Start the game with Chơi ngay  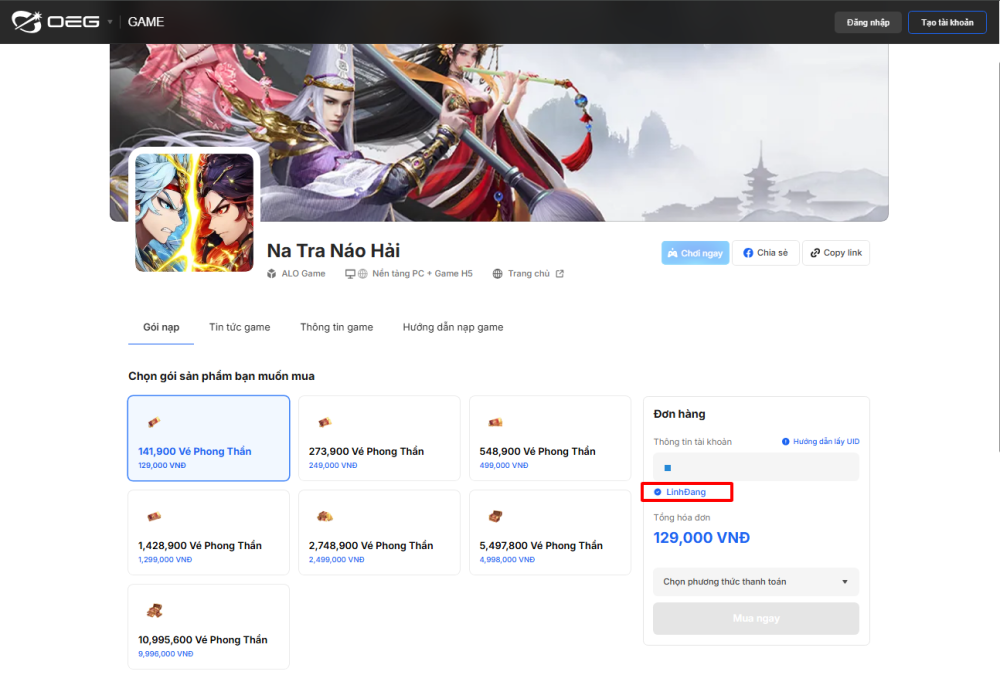[x=695, y=253]
